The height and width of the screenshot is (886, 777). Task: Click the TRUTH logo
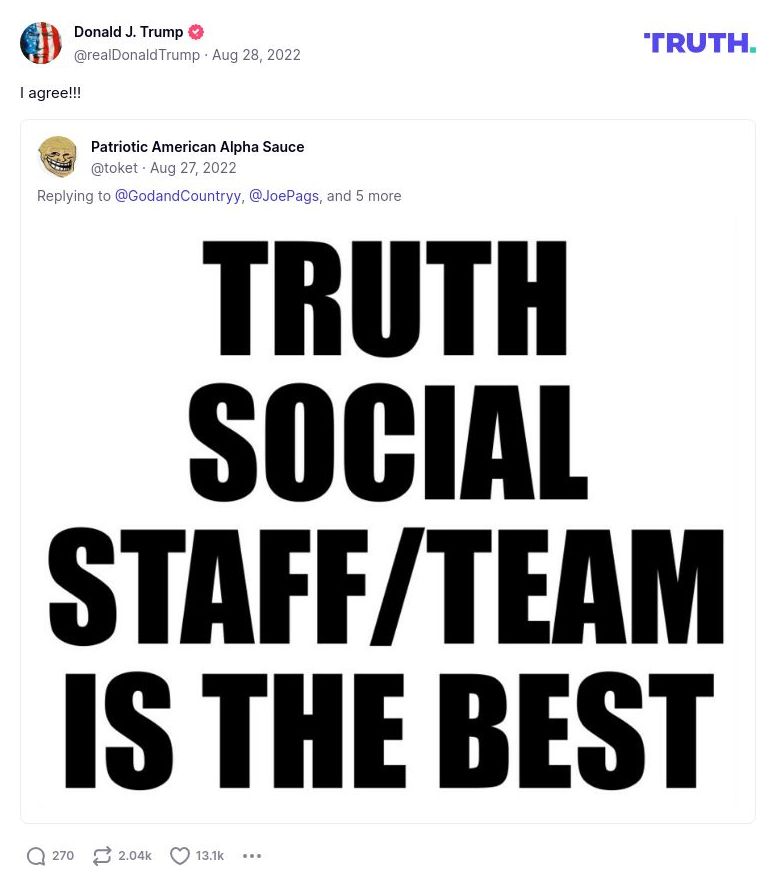[x=699, y=43]
